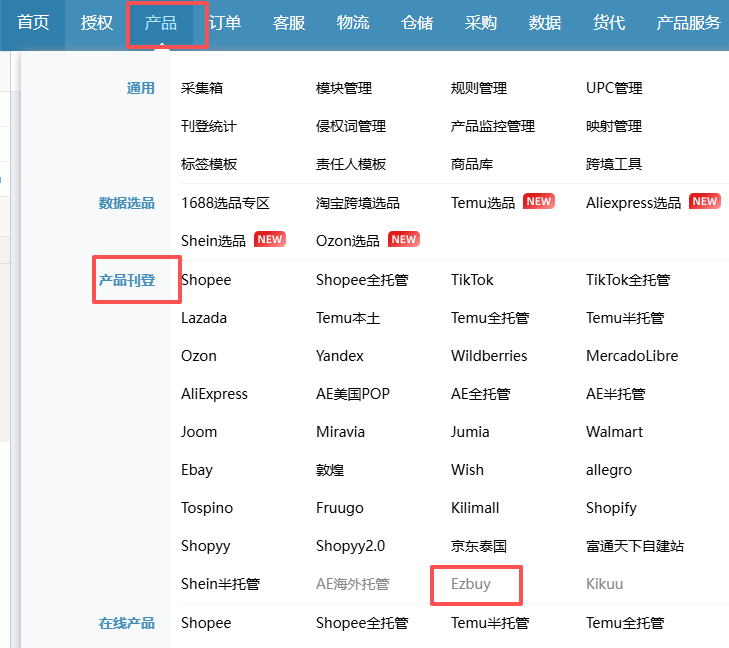Select Walmart from product listing
This screenshot has width=729, height=648.
coord(615,432)
